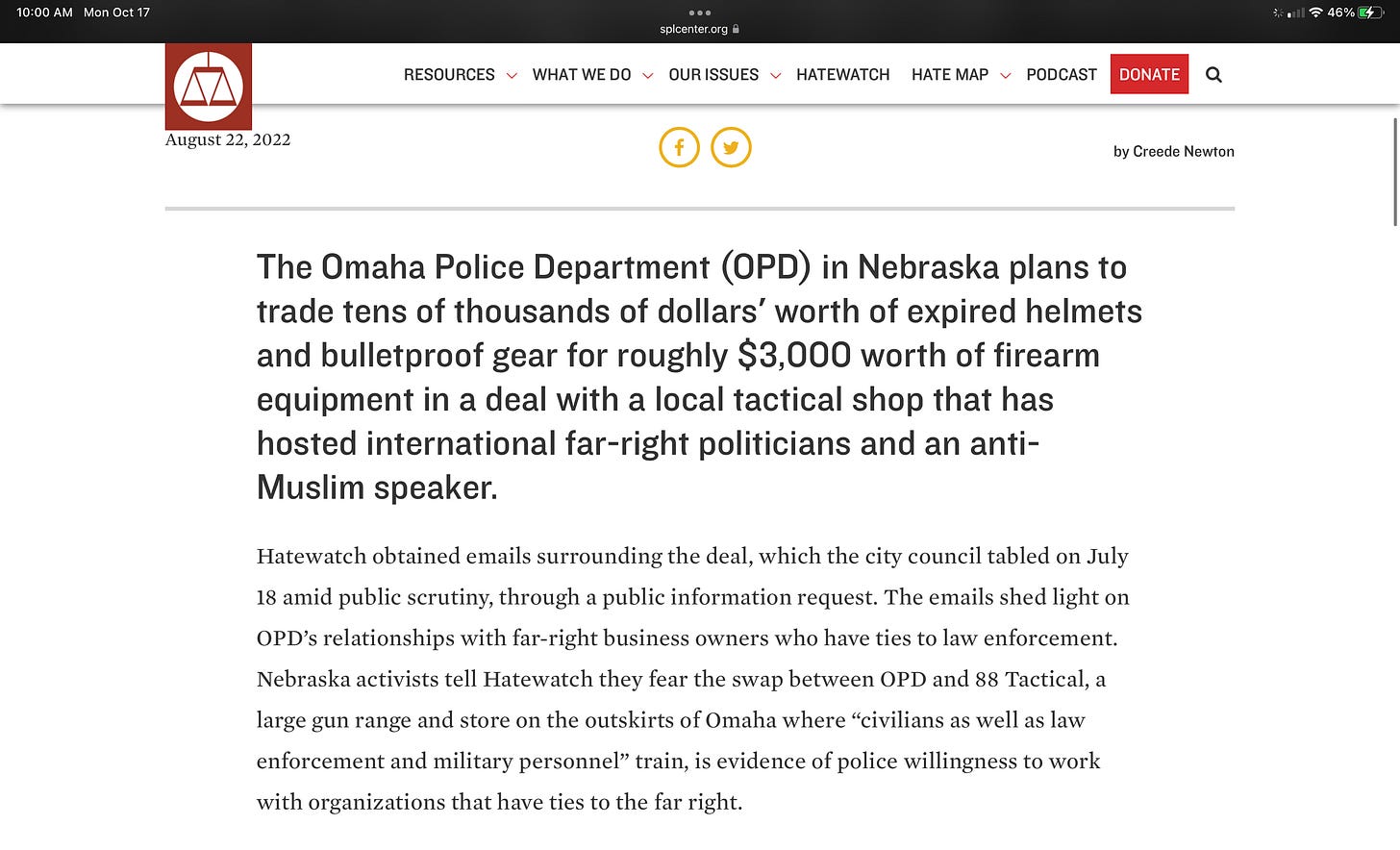Viewport: 1400px width, 850px height.
Task: Open the WHAT WE DO menu
Action: coord(582,75)
